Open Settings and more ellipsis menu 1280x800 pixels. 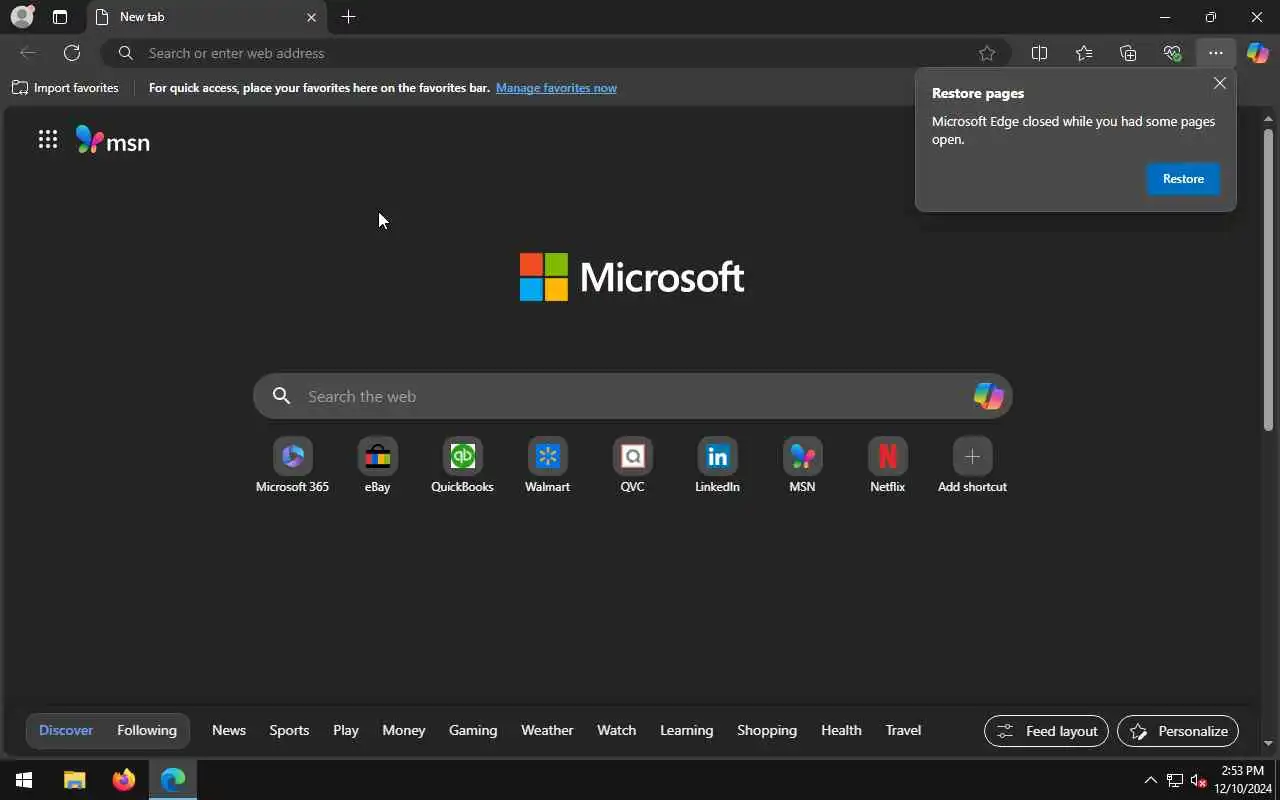coord(1215,53)
